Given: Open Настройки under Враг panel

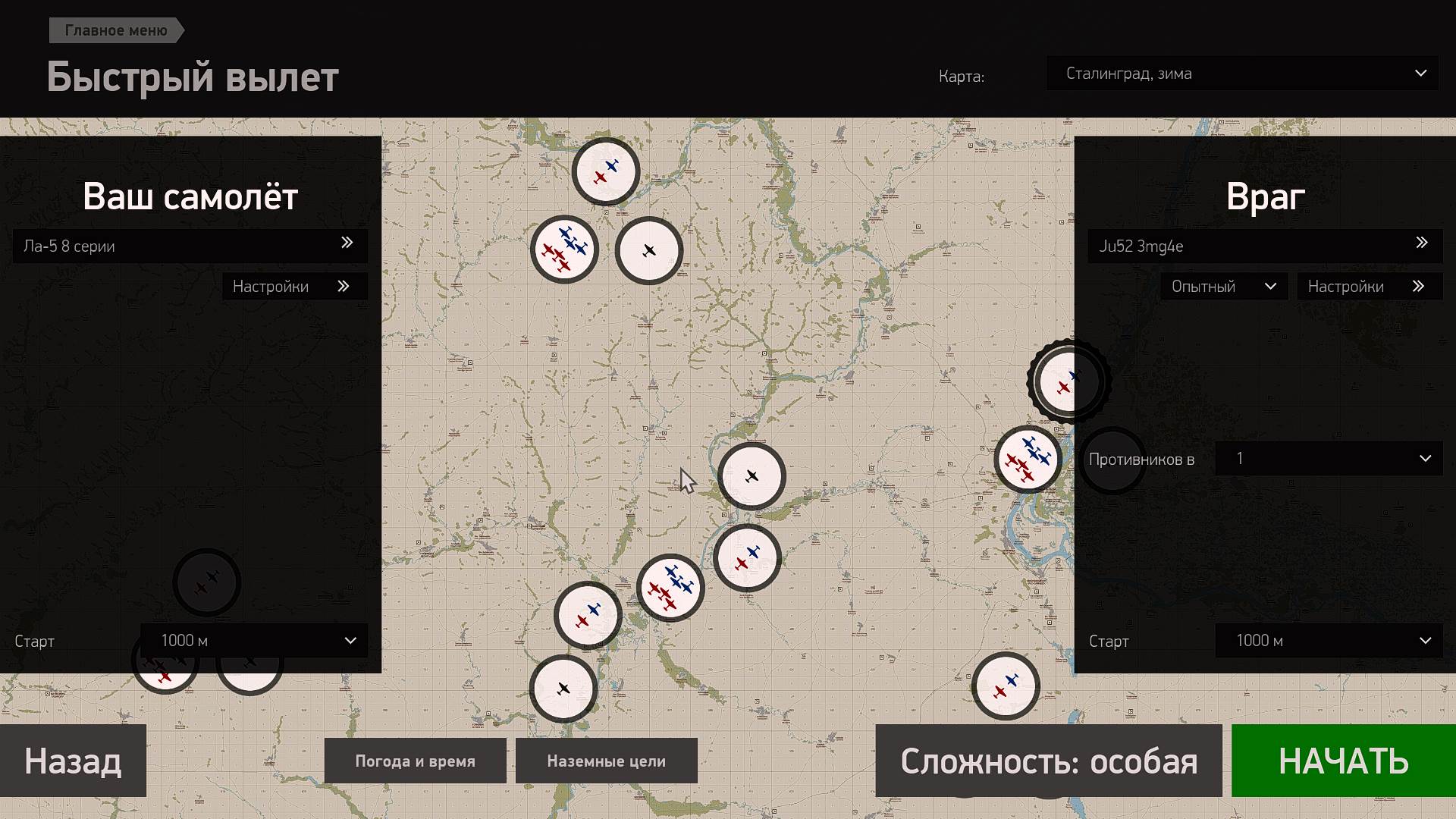Looking at the screenshot, I should coord(1370,287).
